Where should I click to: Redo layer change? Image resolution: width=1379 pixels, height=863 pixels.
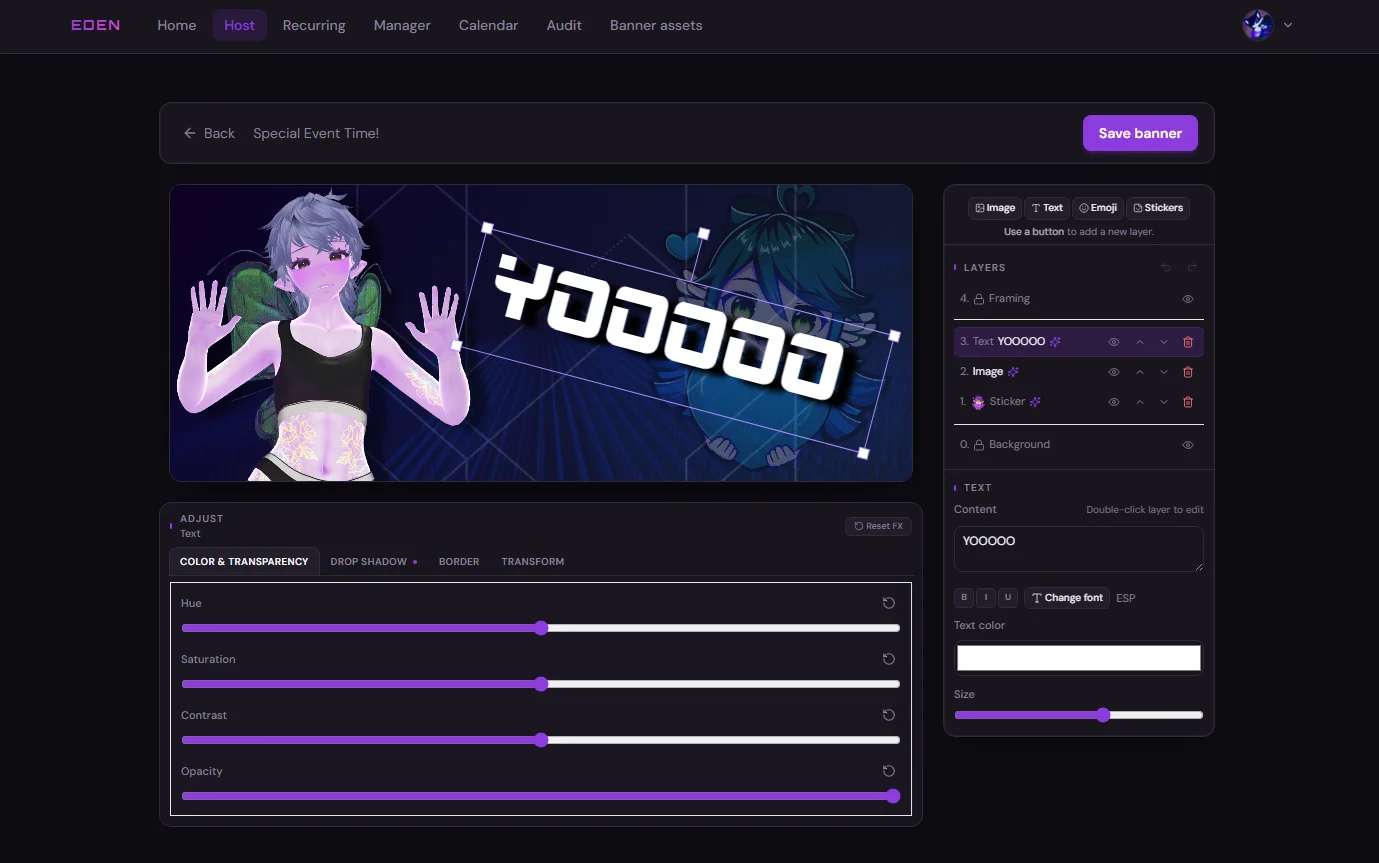(x=1191, y=268)
